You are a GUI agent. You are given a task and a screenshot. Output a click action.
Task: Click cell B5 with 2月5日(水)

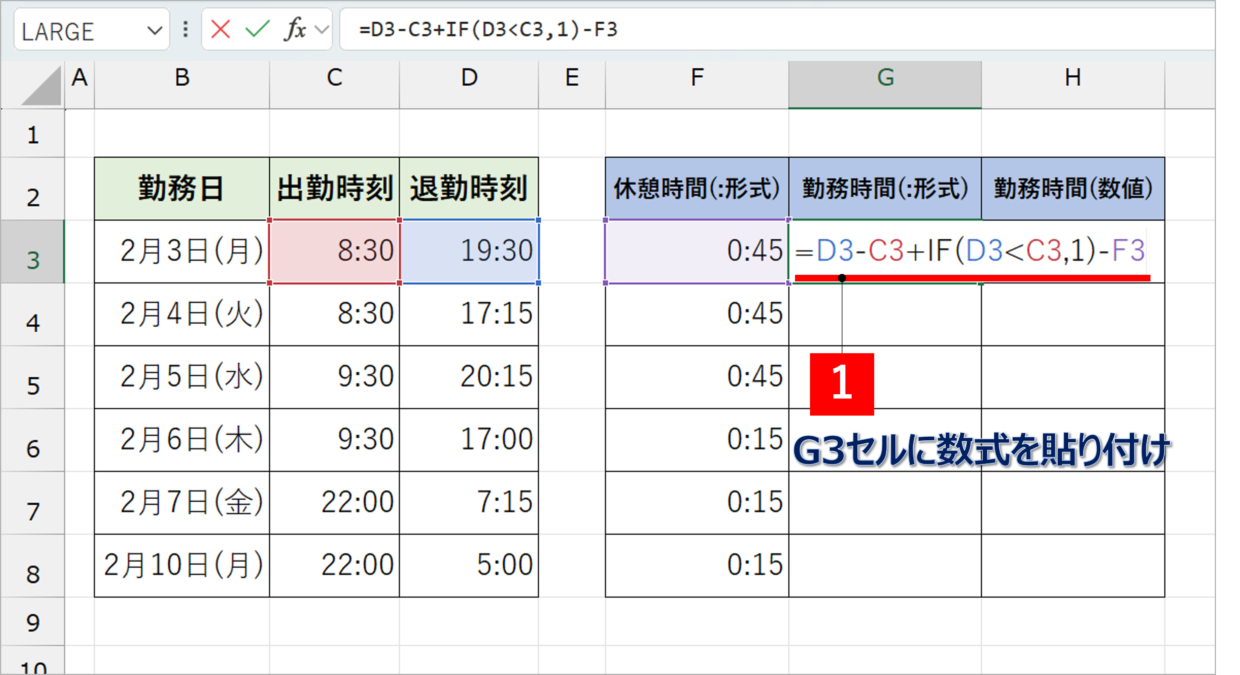[x=182, y=376]
